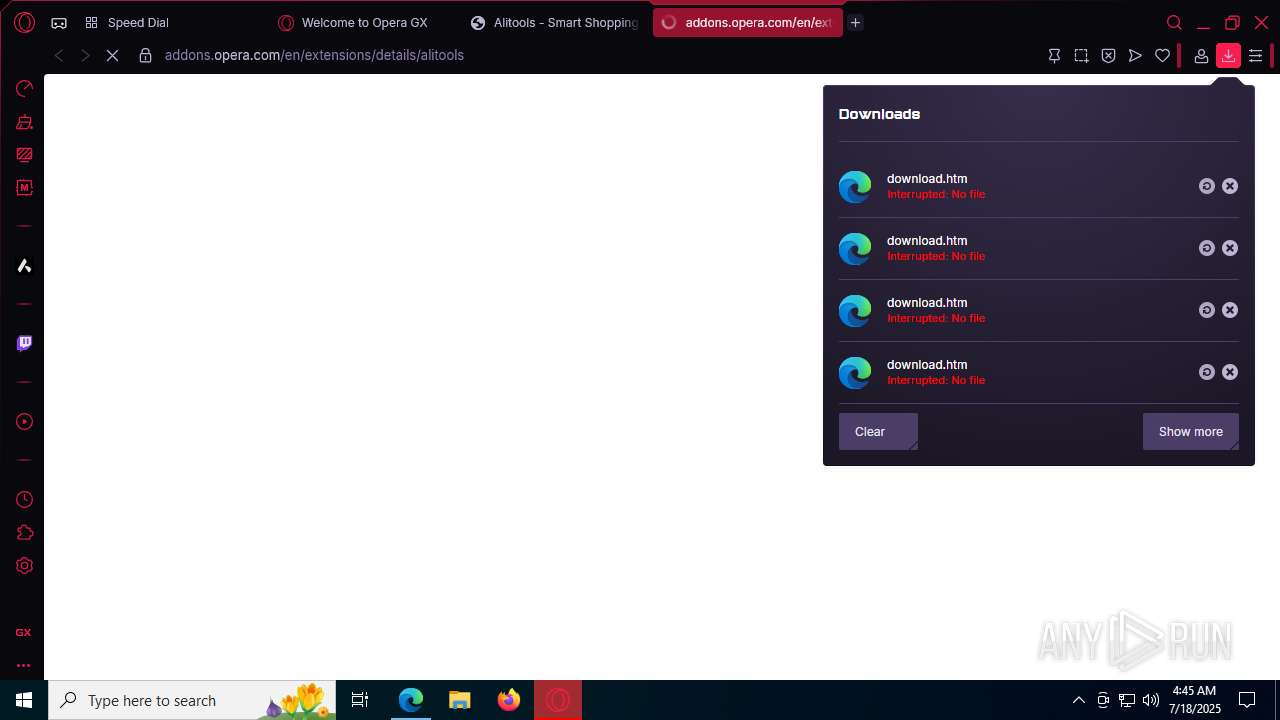Open File Explorer from the taskbar
The image size is (1280, 720).
(x=459, y=700)
